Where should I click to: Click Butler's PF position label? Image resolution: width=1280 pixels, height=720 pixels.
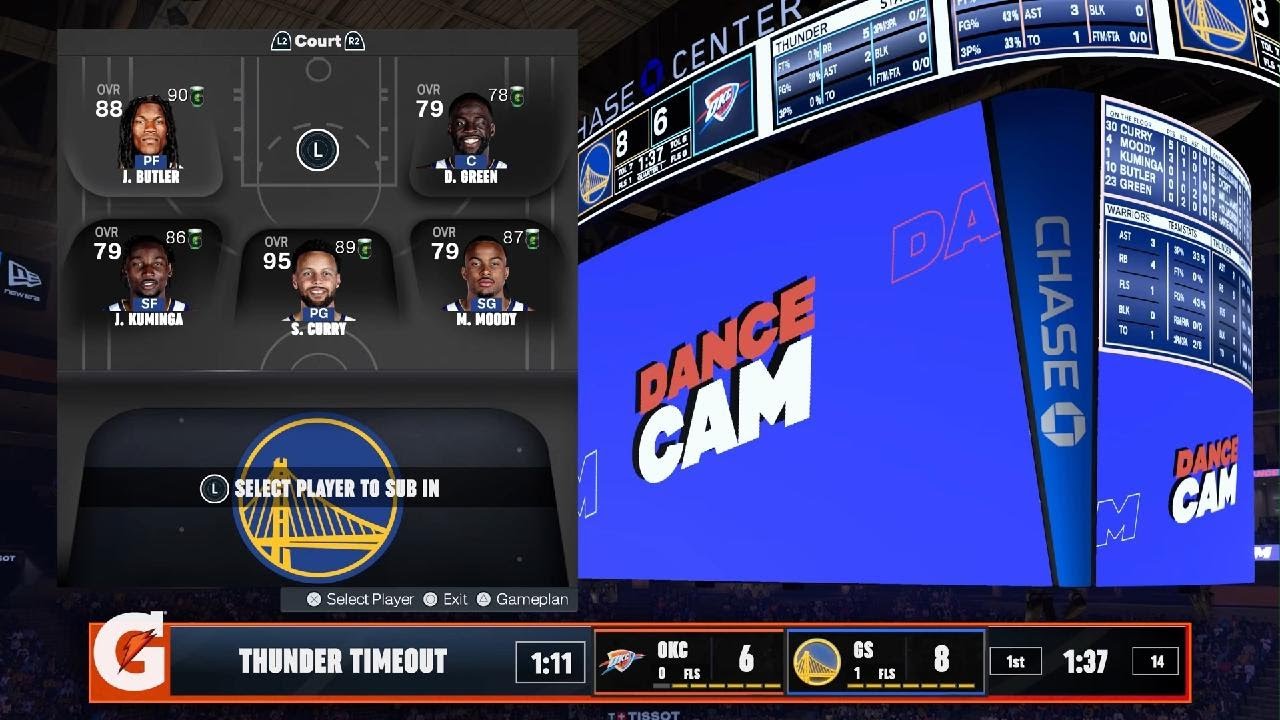(151, 160)
